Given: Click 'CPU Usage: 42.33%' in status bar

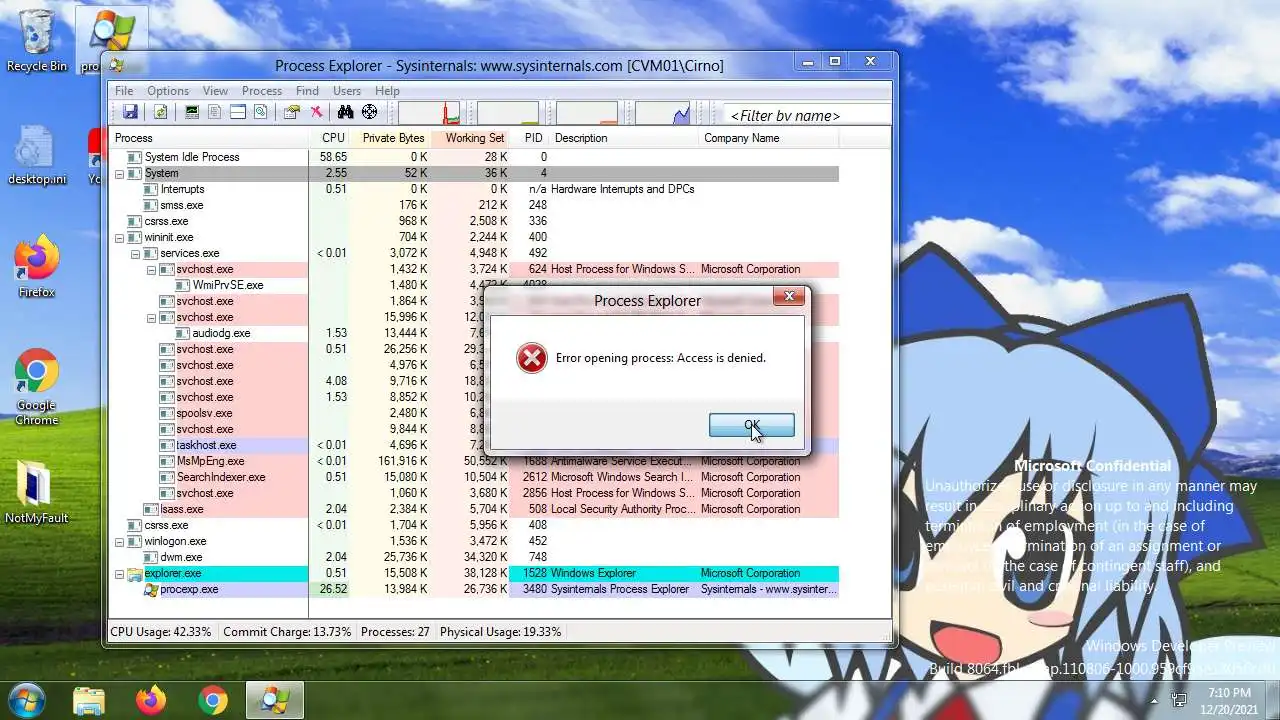Looking at the screenshot, I should (x=161, y=632).
